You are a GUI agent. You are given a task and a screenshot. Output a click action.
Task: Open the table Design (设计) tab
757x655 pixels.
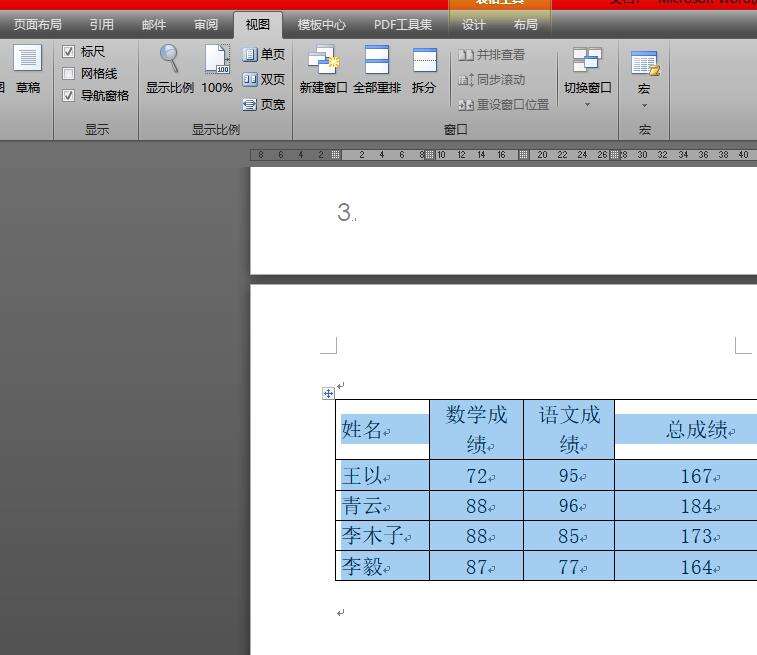[x=473, y=25]
